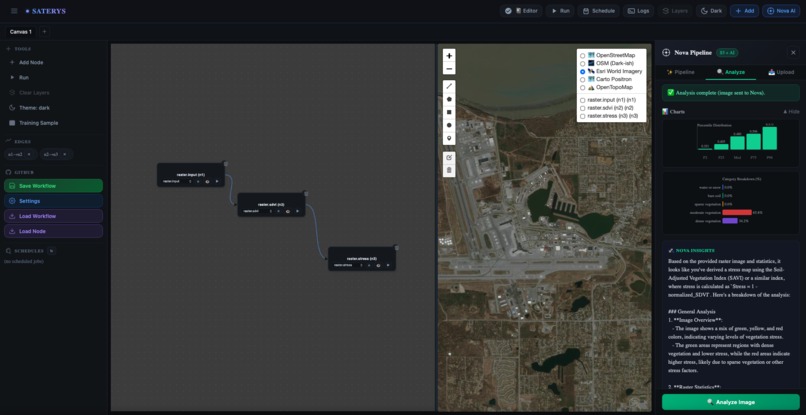Screen dimensions: 806x415
Task: Toggle visibility of the raster.stress (n3) node
Action: [x=378, y=265]
